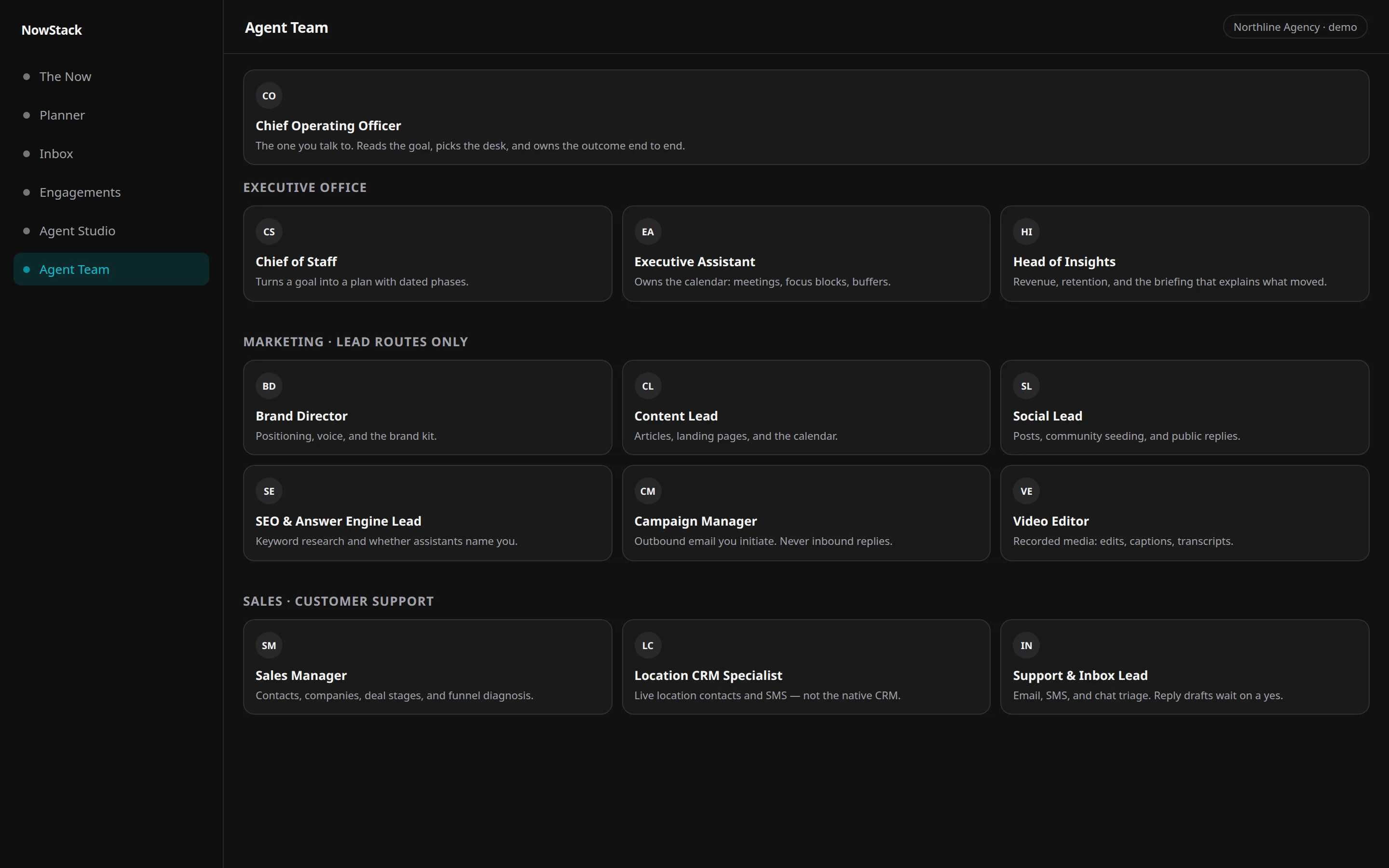Select the Content Lead title

(x=676, y=416)
